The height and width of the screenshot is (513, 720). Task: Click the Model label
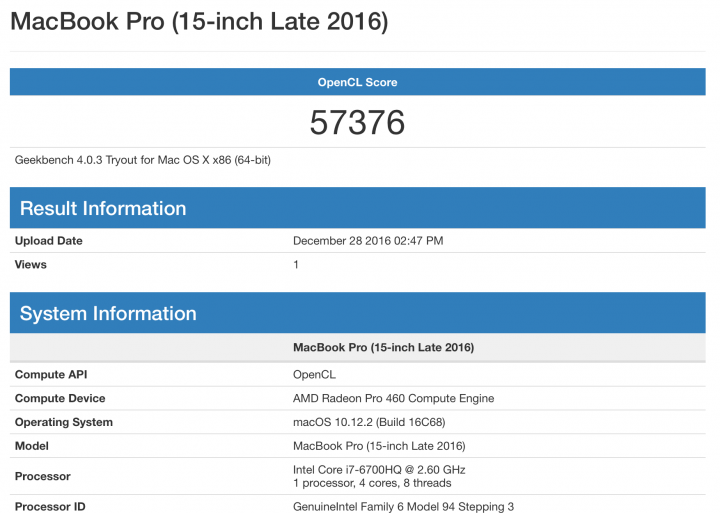[32, 446]
